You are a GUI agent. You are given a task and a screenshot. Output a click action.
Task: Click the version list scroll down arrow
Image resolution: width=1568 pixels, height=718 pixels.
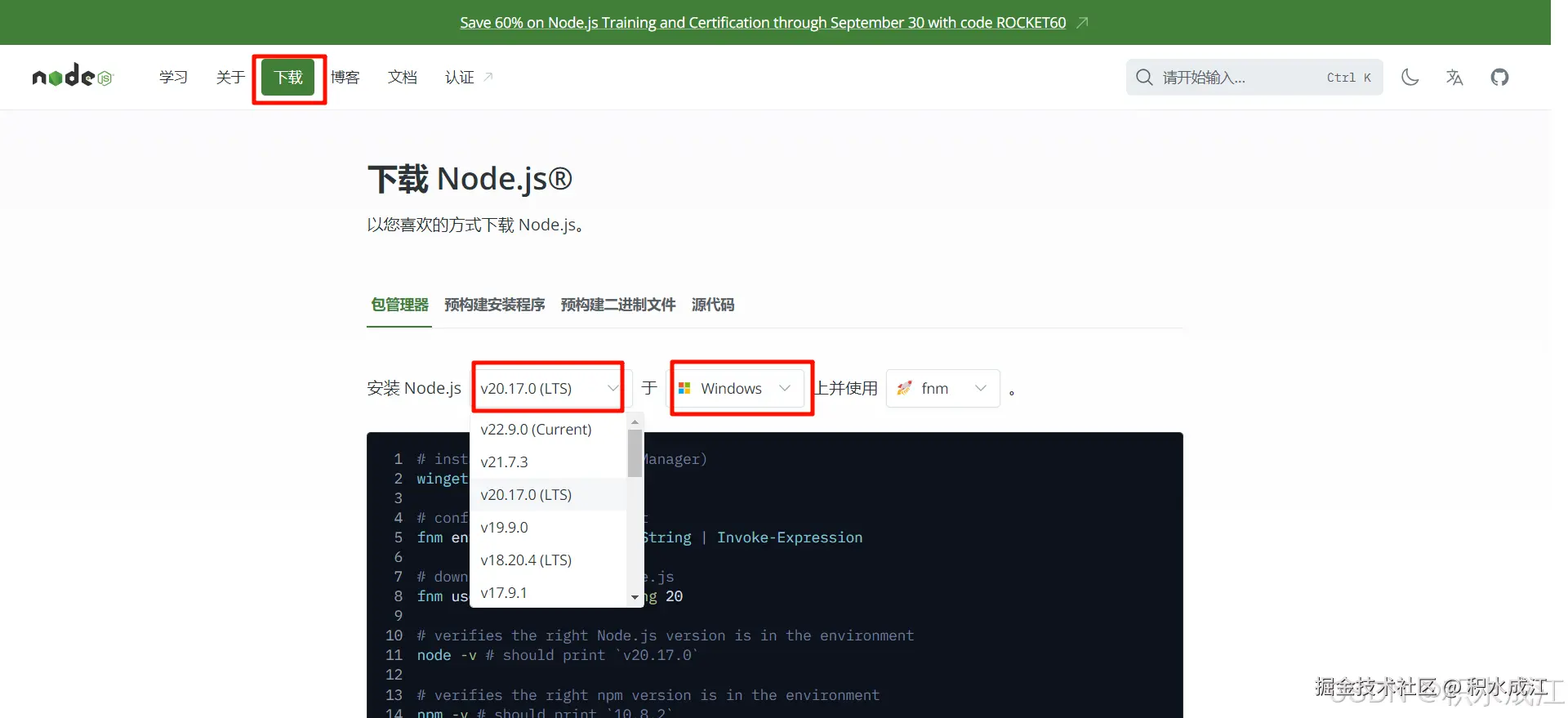pos(635,598)
